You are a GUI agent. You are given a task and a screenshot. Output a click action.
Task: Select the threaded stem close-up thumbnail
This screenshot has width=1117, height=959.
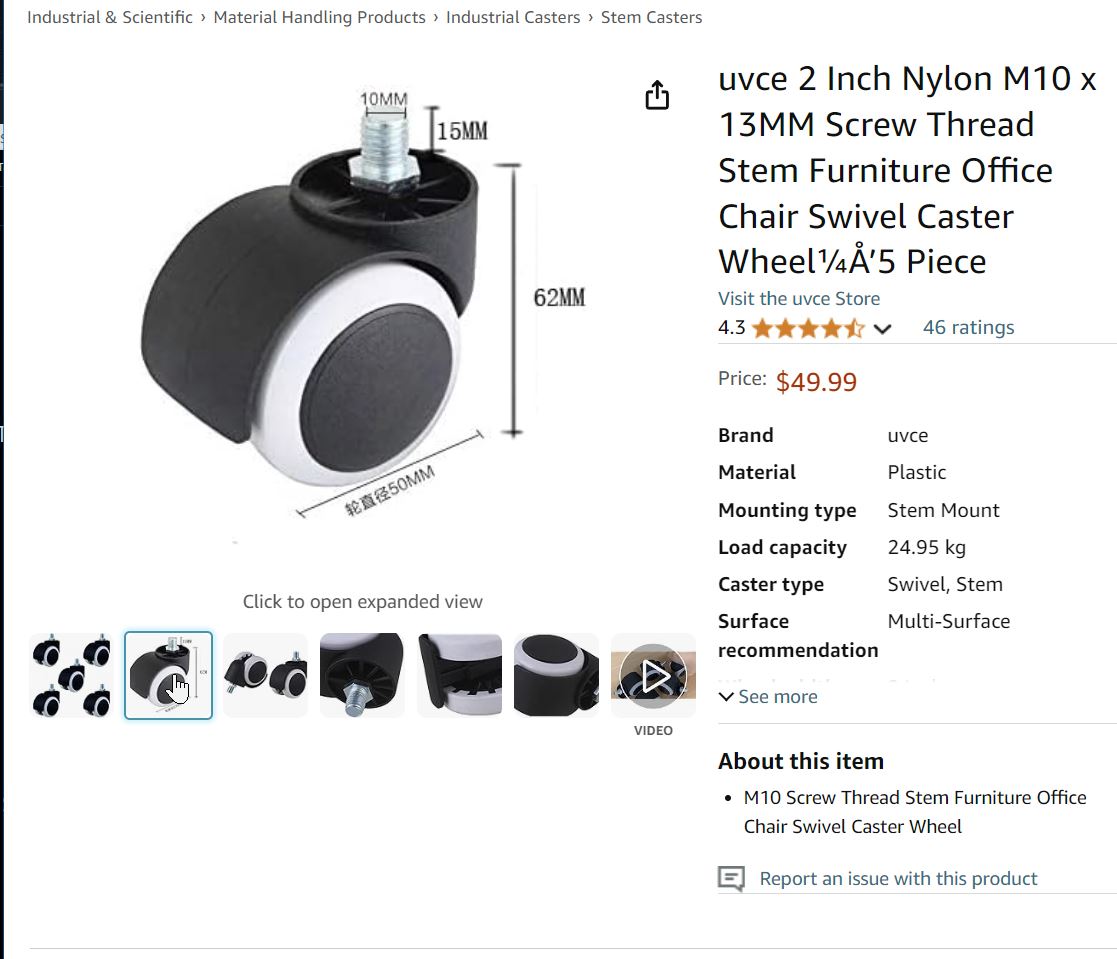pyautogui.click(x=362, y=676)
